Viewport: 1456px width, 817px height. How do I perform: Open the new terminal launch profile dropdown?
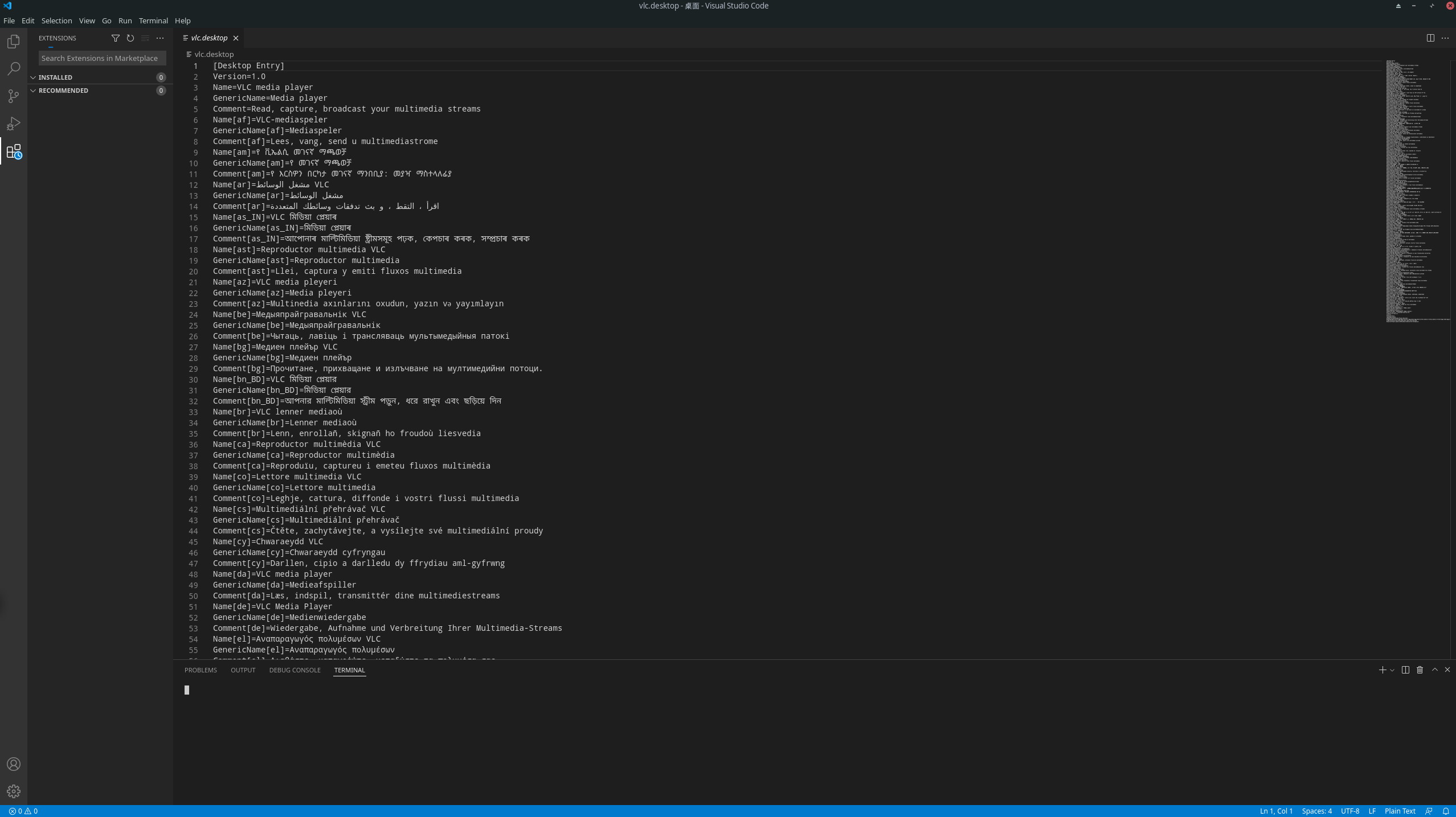(1392, 670)
